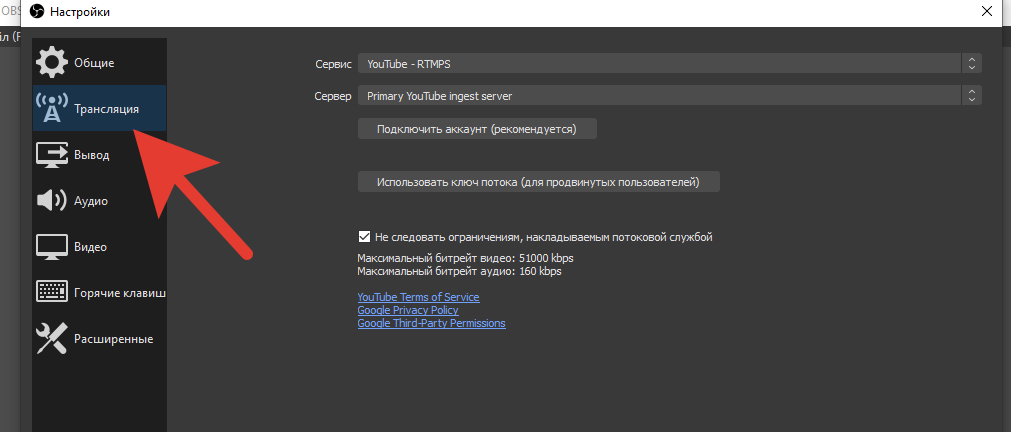The width and height of the screenshot is (1011, 432).
Task: Open Google Third-Party Permissions link
Action: click(x=431, y=323)
